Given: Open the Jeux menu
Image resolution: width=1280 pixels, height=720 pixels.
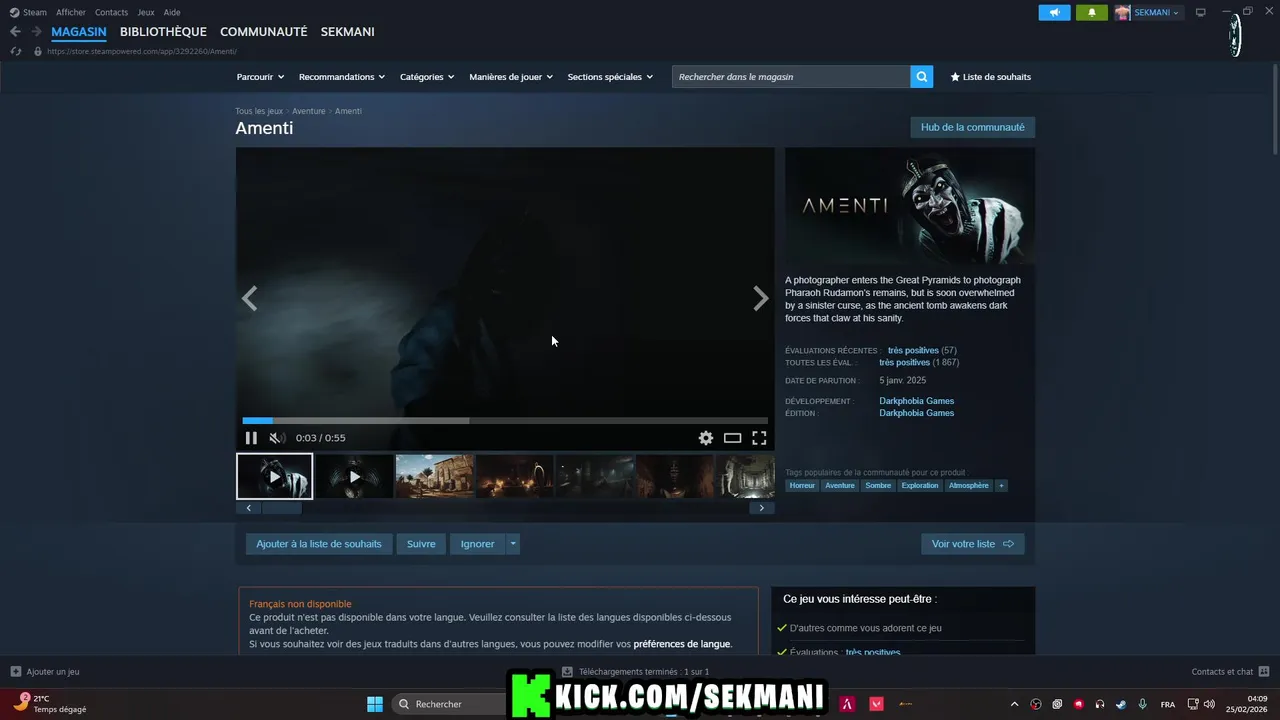Looking at the screenshot, I should pyautogui.click(x=146, y=12).
